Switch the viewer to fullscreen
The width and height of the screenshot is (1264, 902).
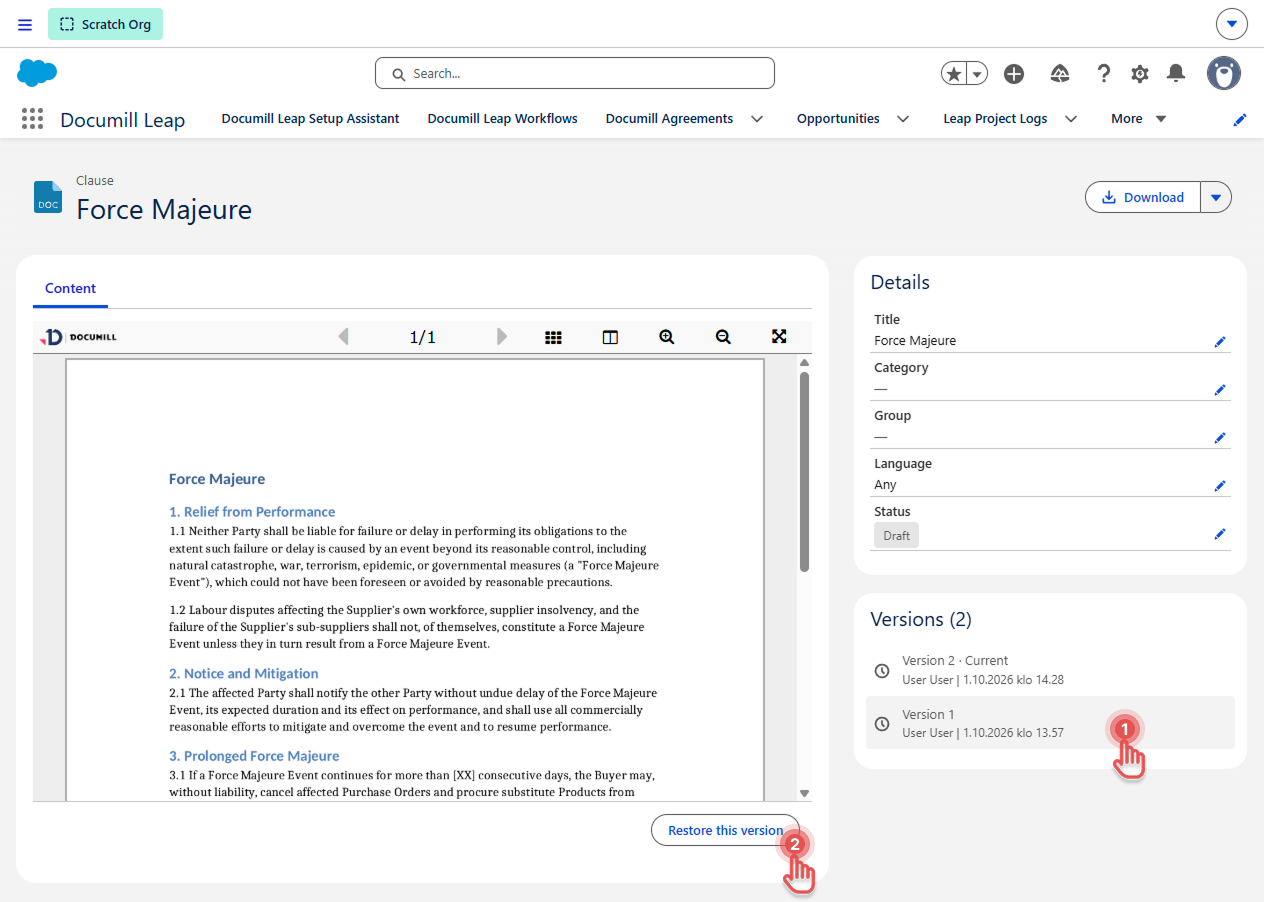point(780,337)
